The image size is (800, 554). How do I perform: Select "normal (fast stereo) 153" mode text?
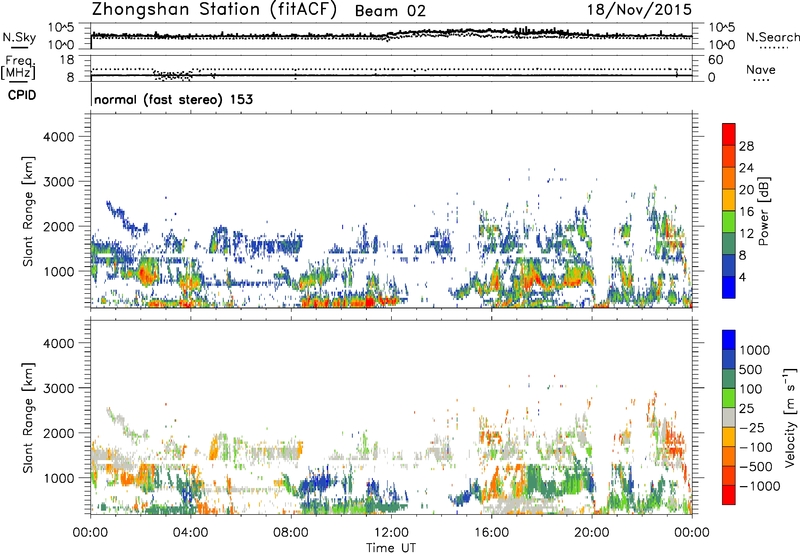click(x=173, y=99)
